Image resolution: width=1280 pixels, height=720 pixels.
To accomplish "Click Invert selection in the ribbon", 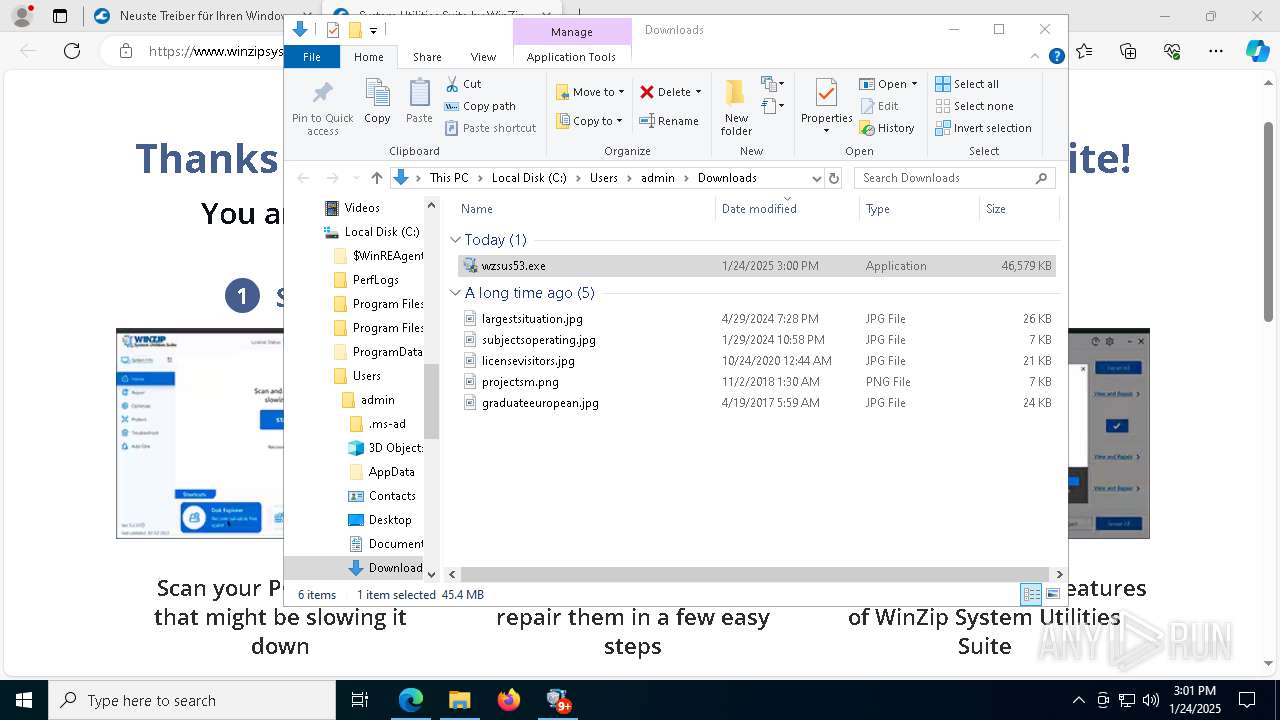I will (983, 128).
